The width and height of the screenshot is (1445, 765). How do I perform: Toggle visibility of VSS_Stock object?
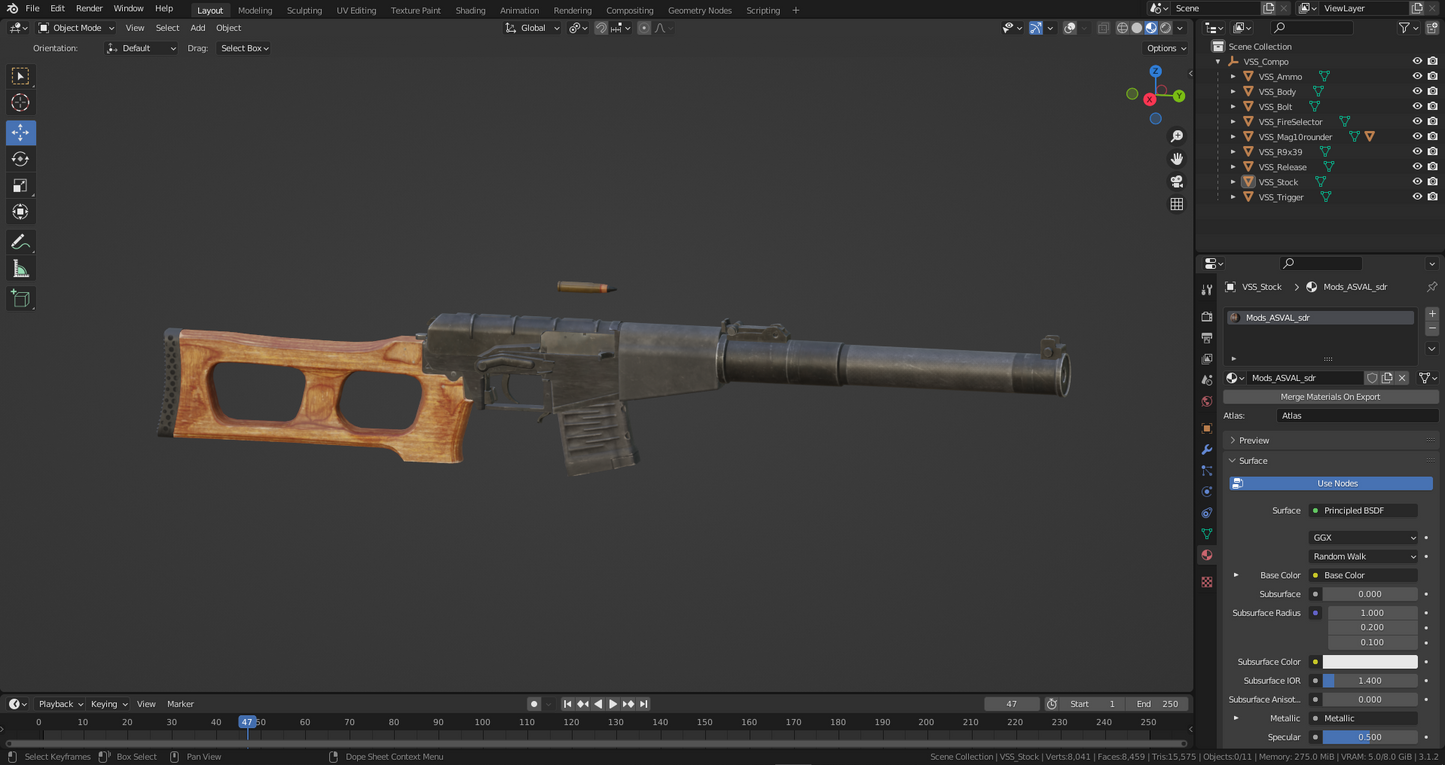1417,182
